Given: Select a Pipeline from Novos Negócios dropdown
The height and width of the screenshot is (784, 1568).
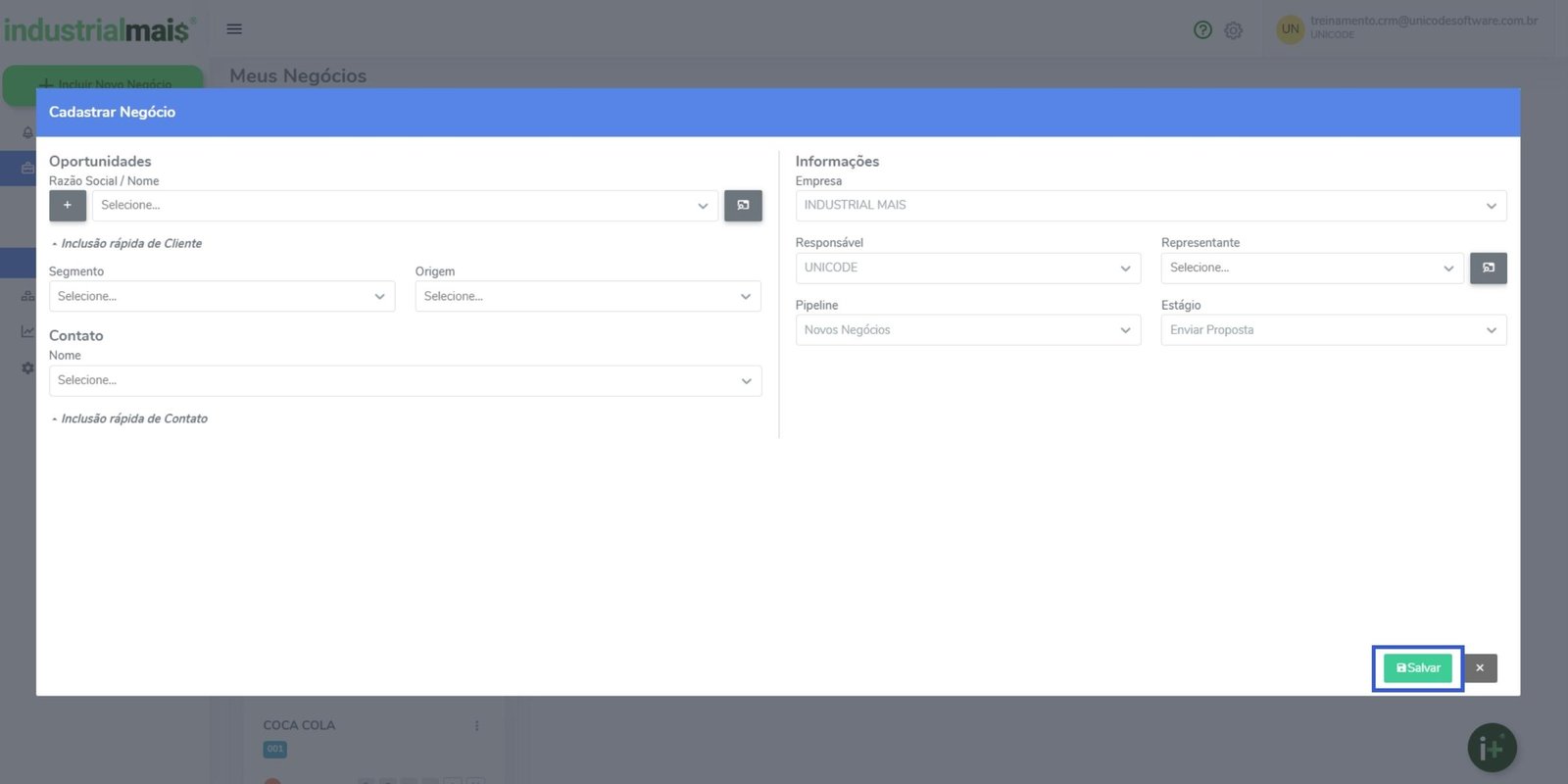Looking at the screenshot, I should tap(968, 330).
